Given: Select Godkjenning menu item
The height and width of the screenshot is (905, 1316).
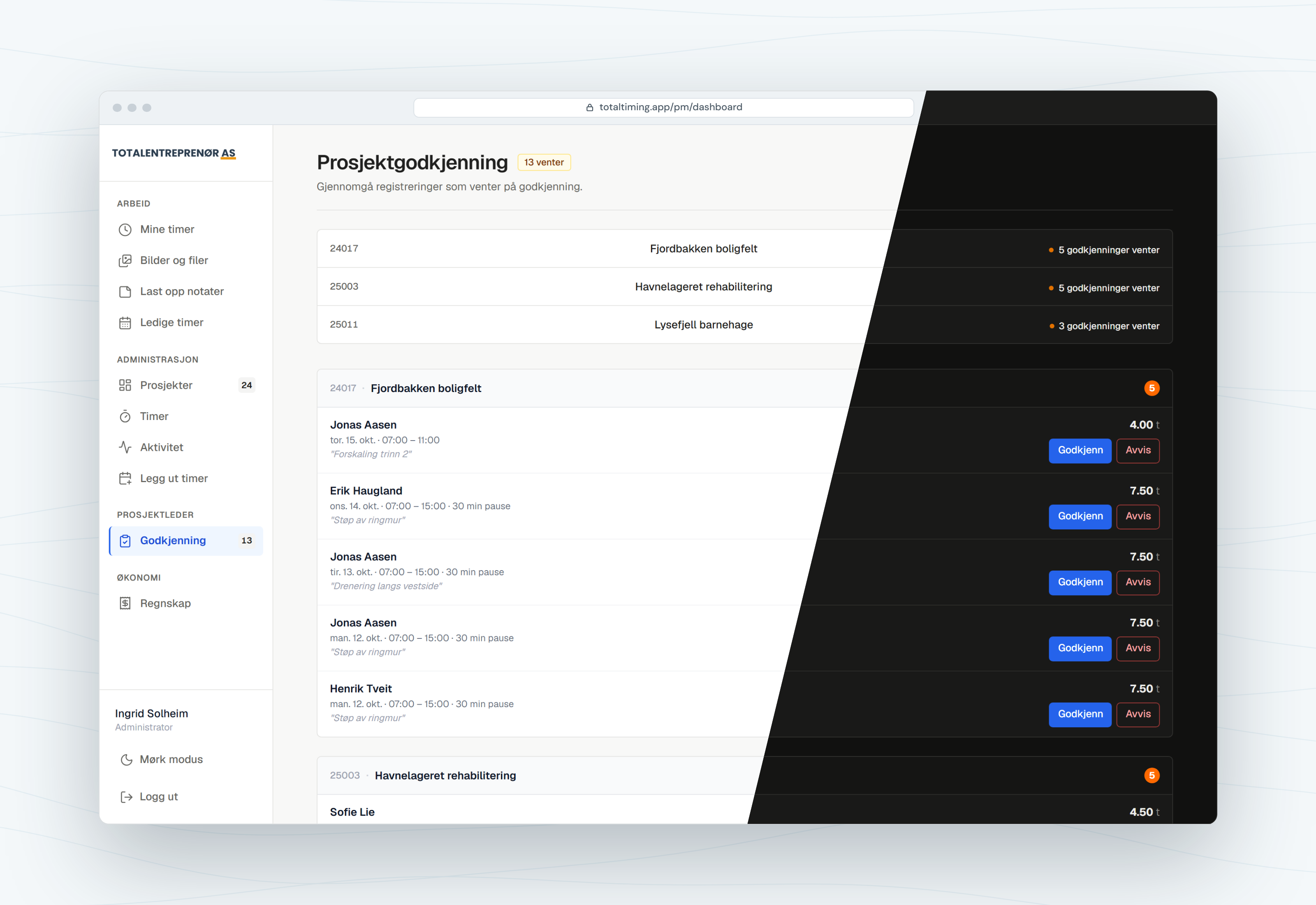Looking at the screenshot, I should click(186, 541).
